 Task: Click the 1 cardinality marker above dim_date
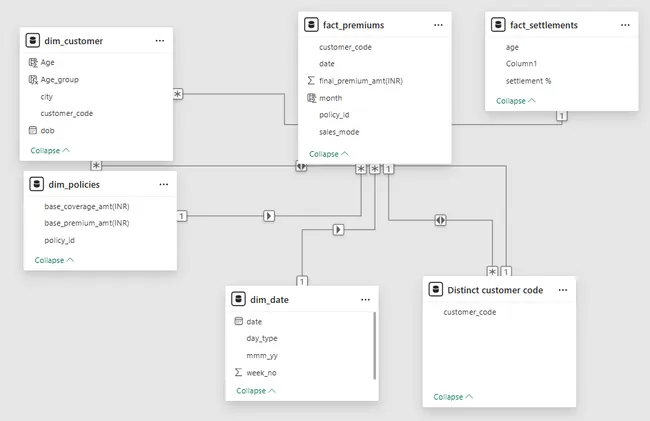302,281
